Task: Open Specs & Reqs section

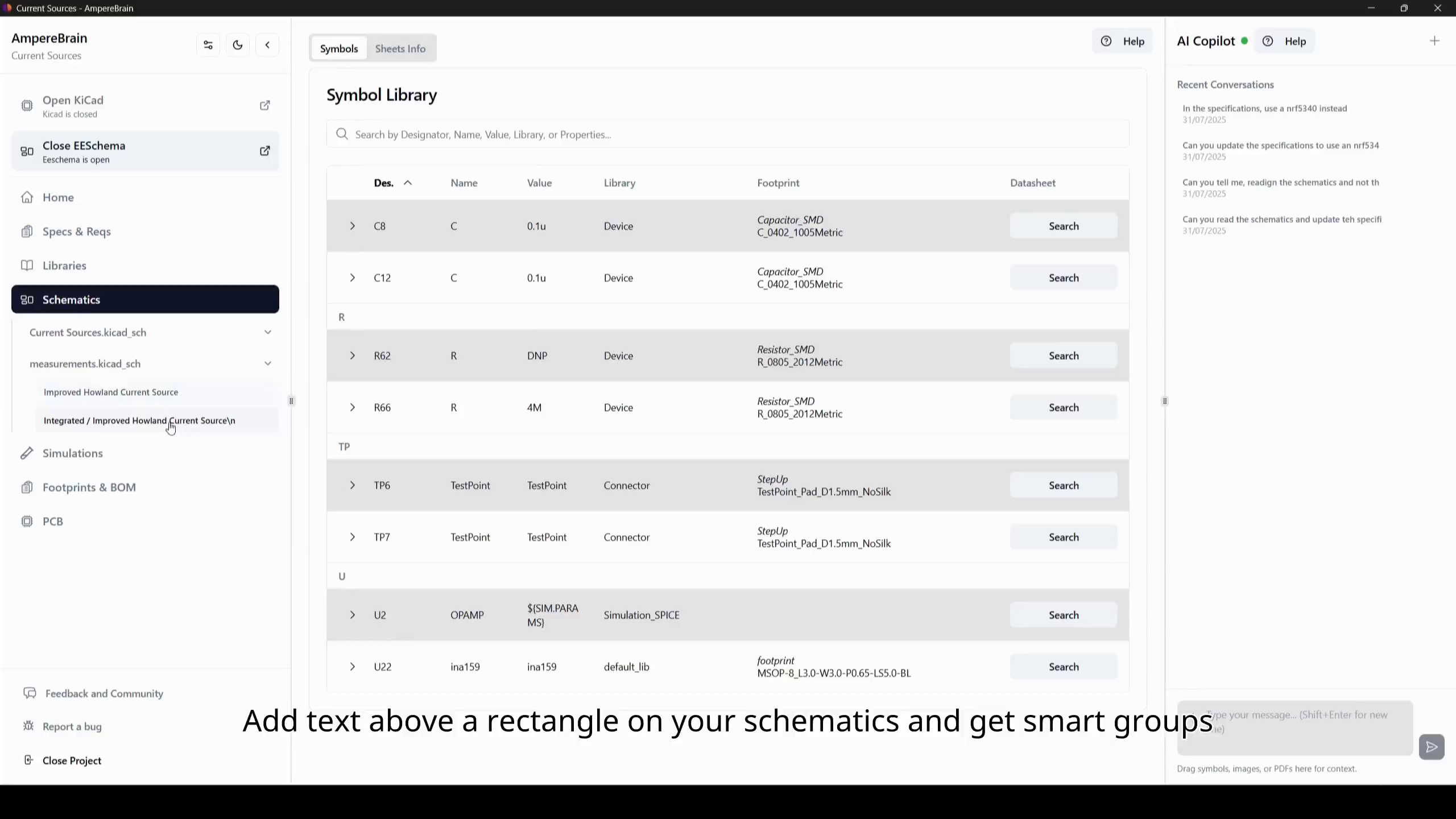Action: click(145, 231)
